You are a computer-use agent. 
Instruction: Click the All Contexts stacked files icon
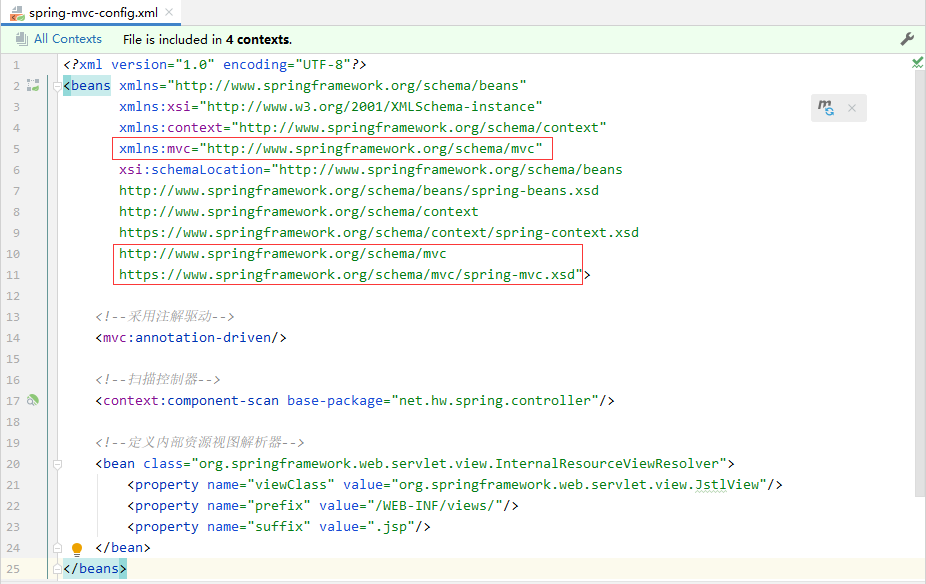pos(22,39)
